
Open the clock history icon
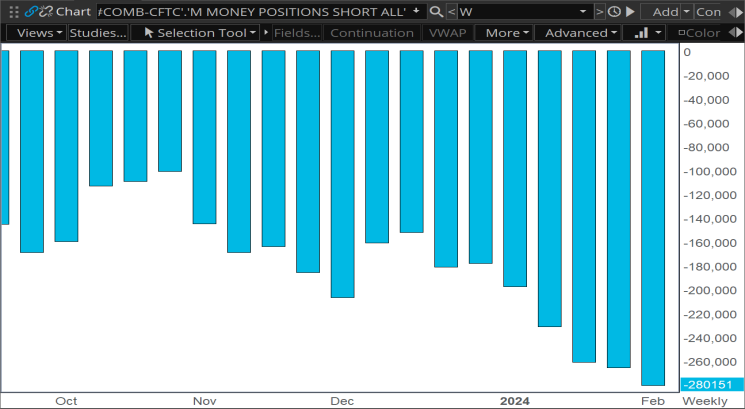(614, 12)
